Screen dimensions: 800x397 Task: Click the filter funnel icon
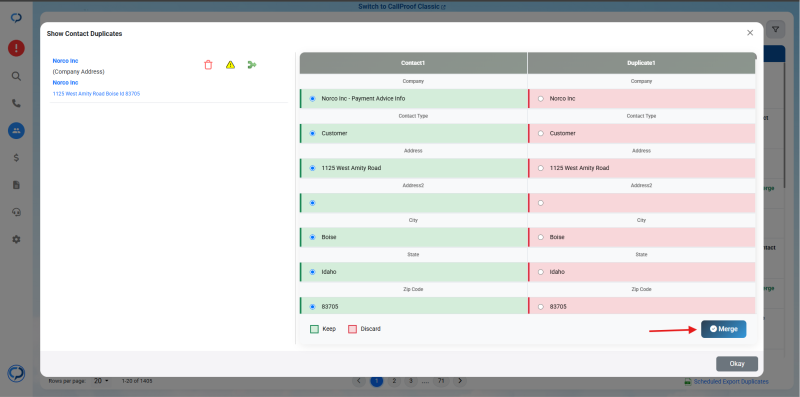click(x=776, y=30)
